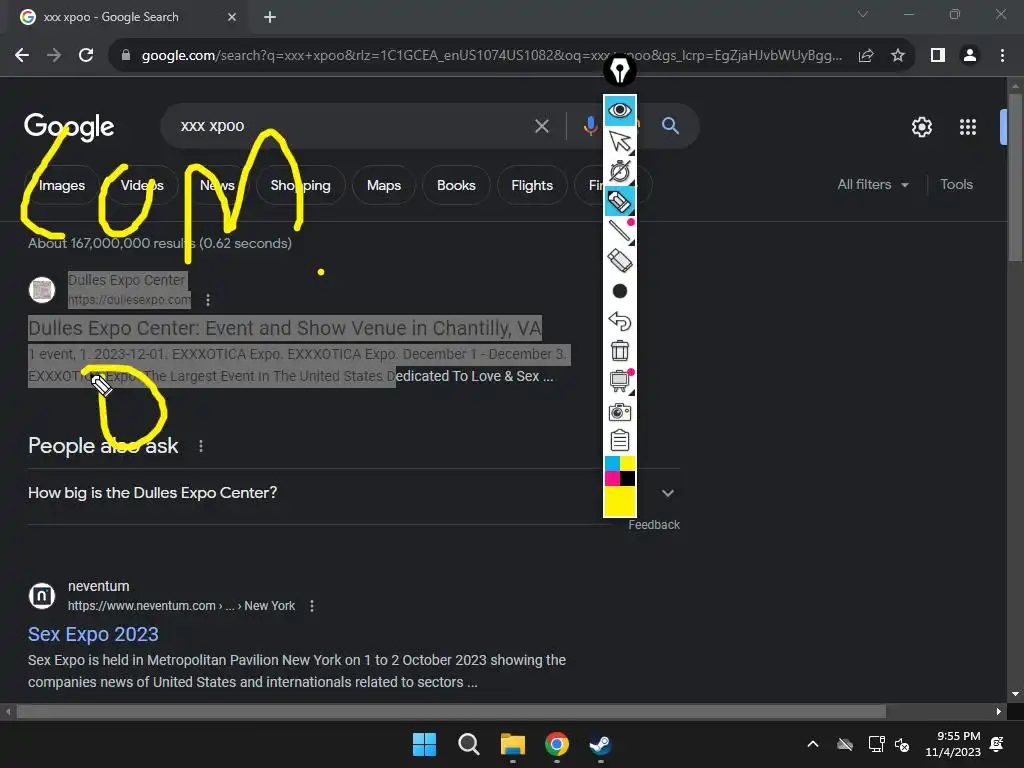
Task: Click the clipboard icon in pen toolbar
Action: [619, 441]
